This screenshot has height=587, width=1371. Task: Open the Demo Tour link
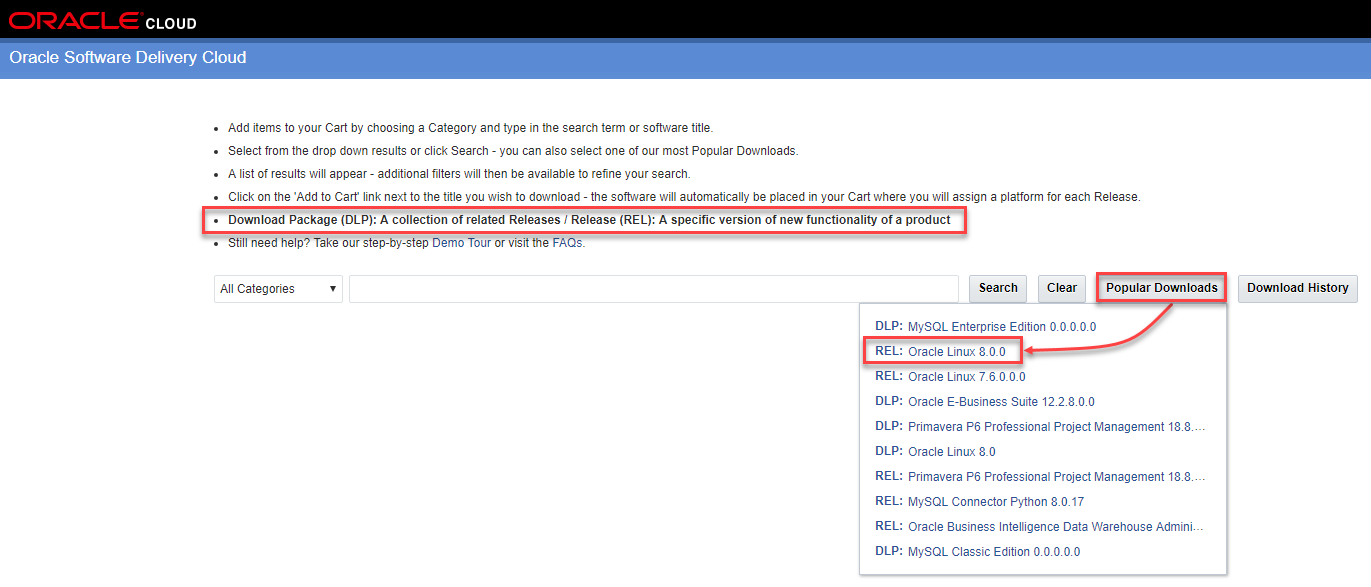click(x=462, y=243)
